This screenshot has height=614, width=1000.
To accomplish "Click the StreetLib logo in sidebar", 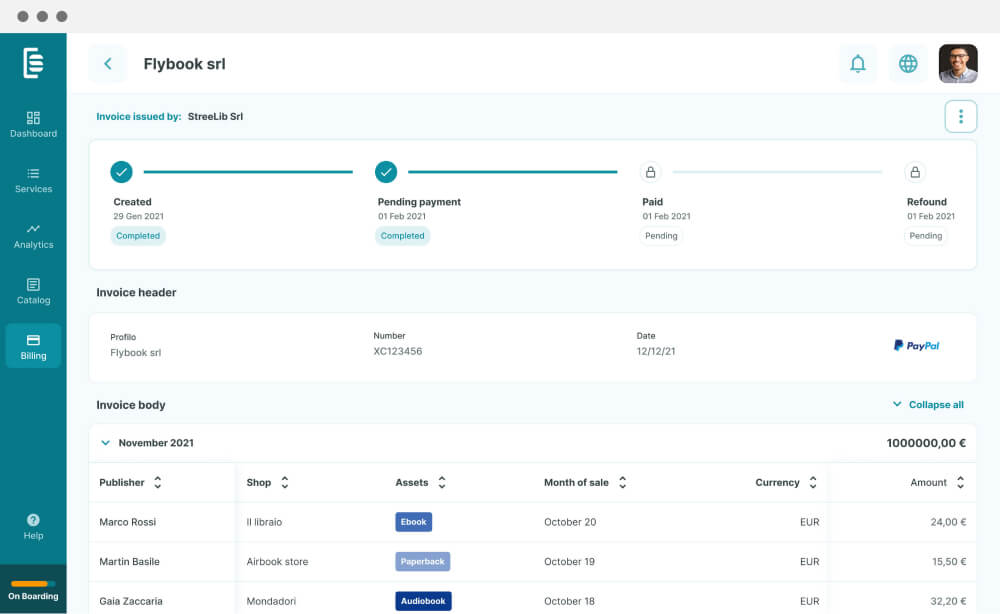I will (33, 63).
